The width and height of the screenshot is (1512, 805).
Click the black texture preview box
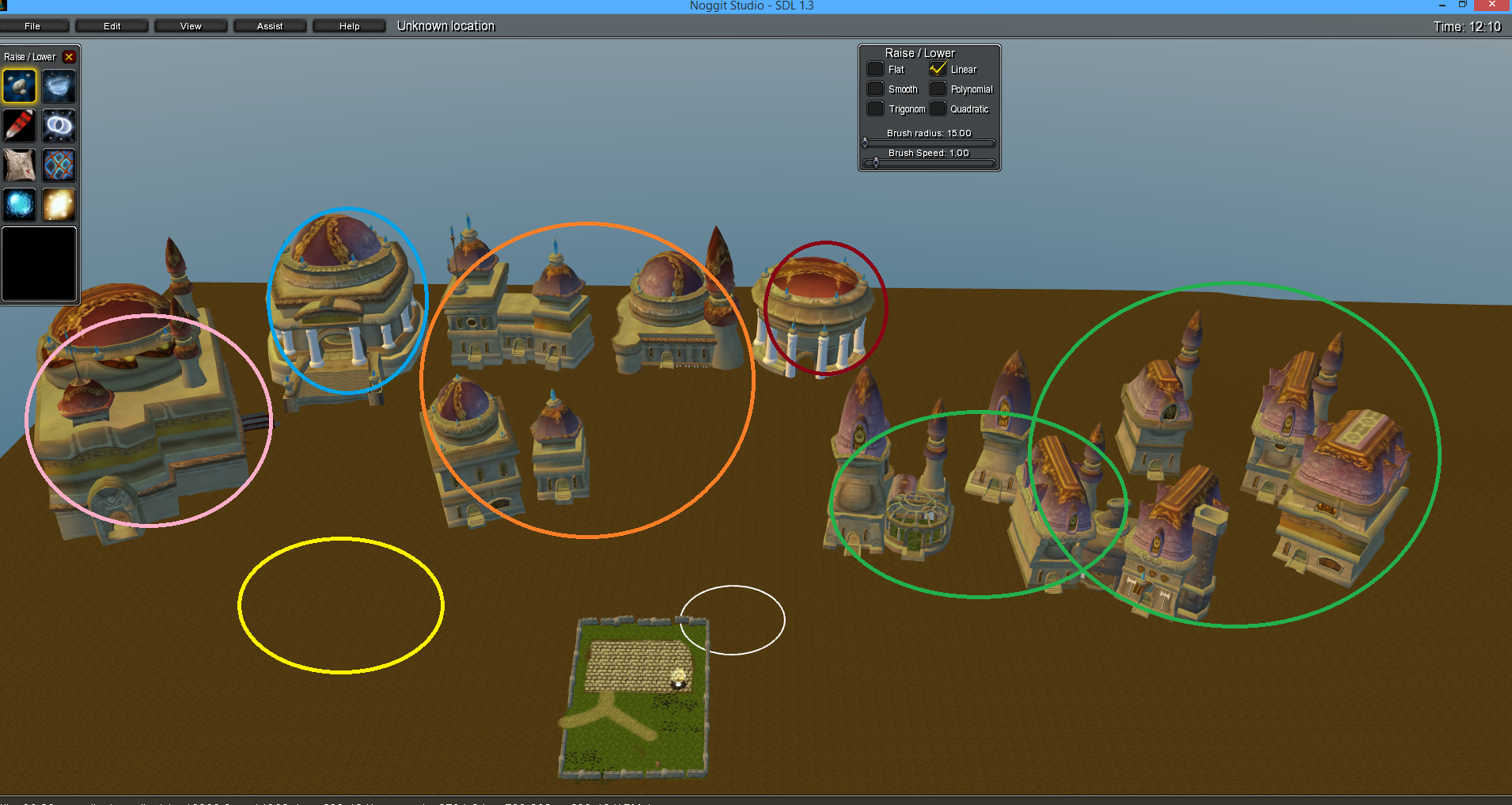(x=40, y=264)
